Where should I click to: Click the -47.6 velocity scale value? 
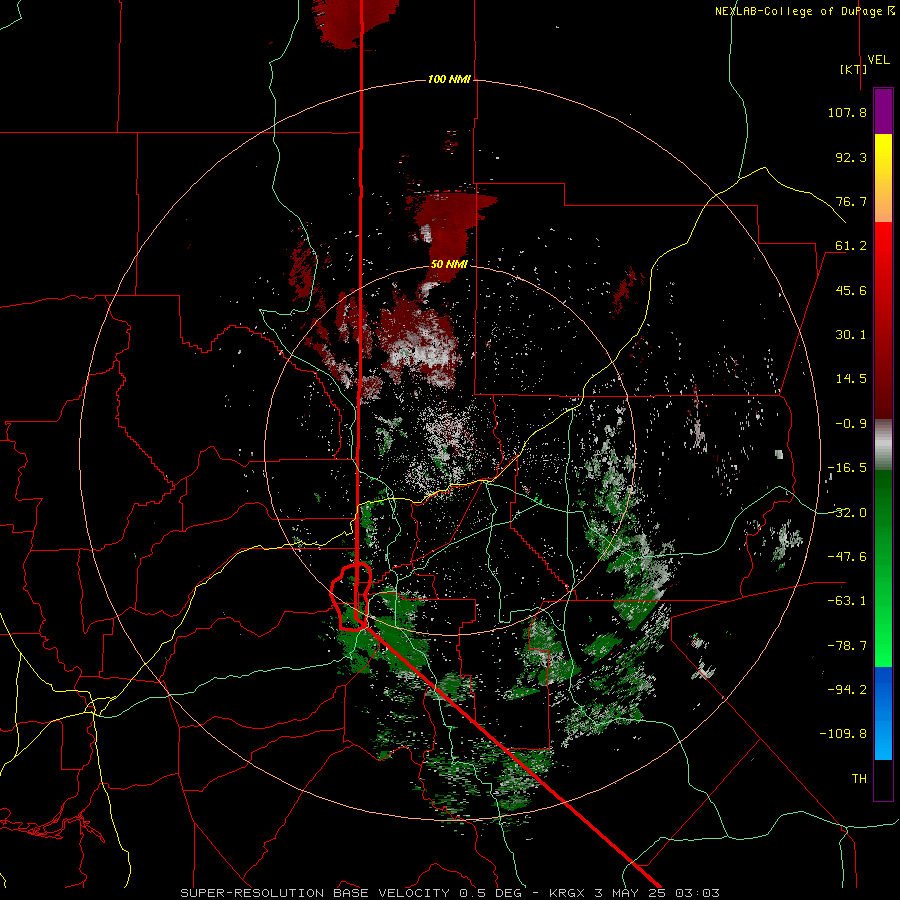pos(847,557)
